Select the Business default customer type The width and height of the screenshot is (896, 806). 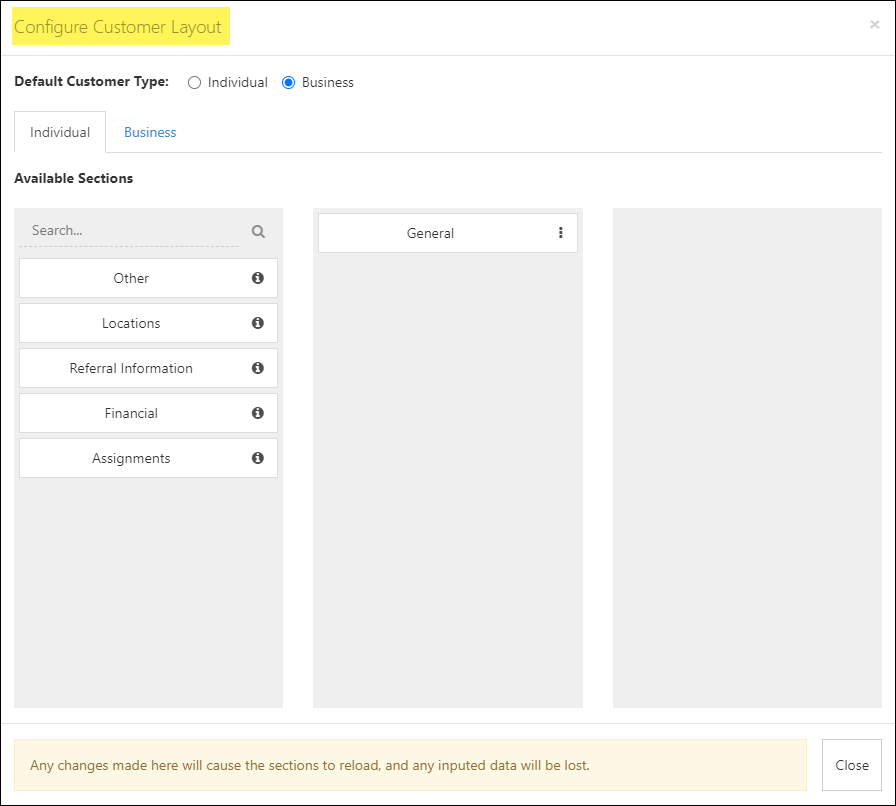(x=289, y=83)
